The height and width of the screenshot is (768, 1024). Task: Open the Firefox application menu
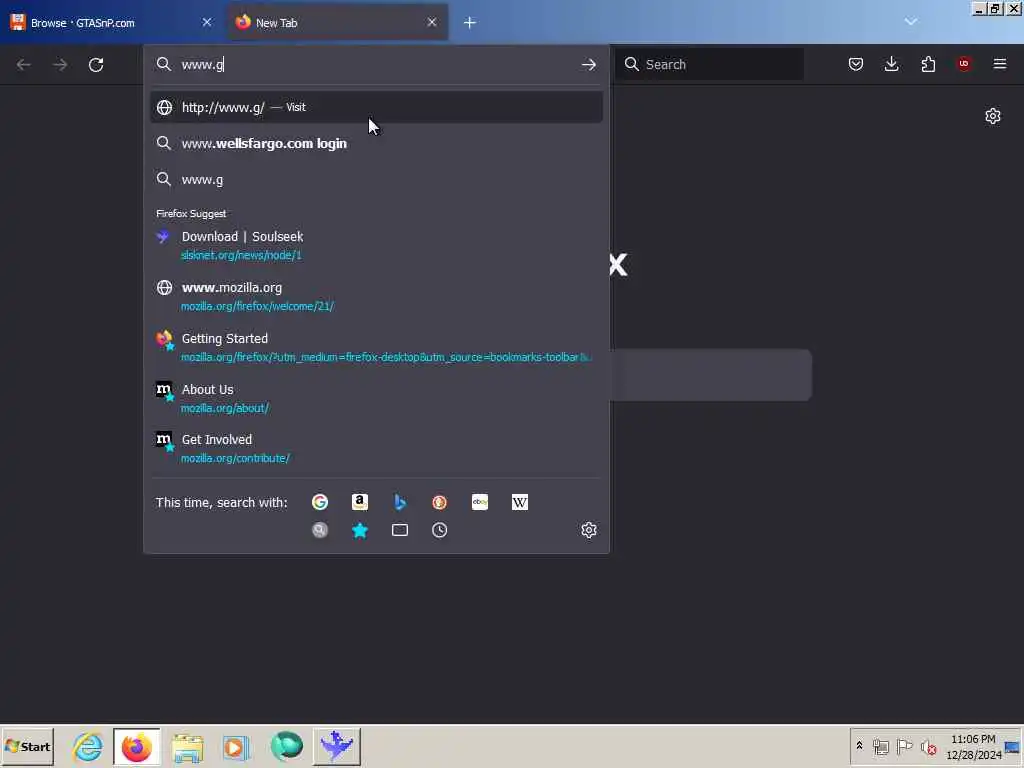(x=1000, y=64)
